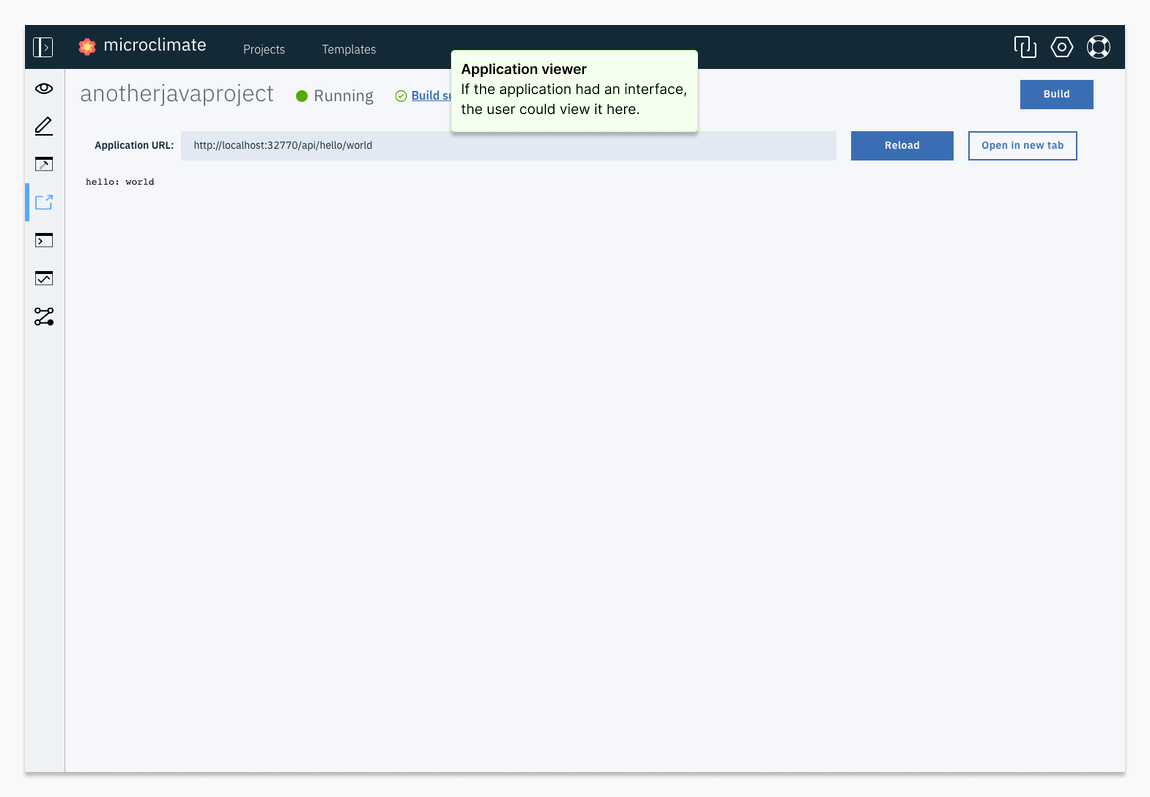
Task: Open the Projects menu
Action: [264, 49]
